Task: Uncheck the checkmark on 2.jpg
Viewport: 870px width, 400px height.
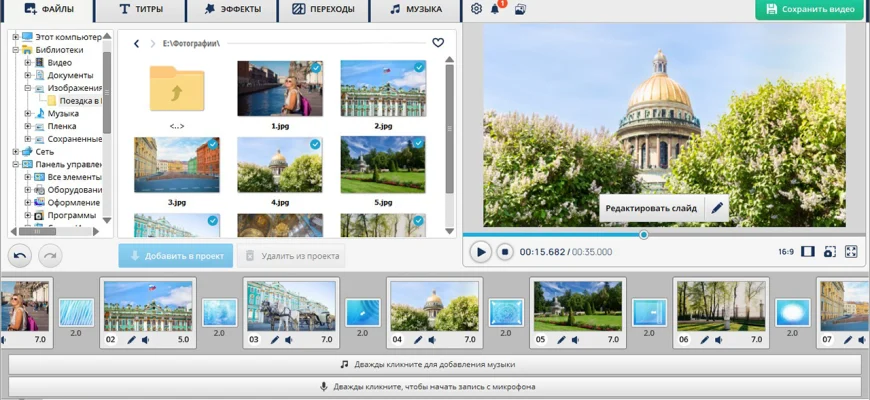Action: click(419, 68)
